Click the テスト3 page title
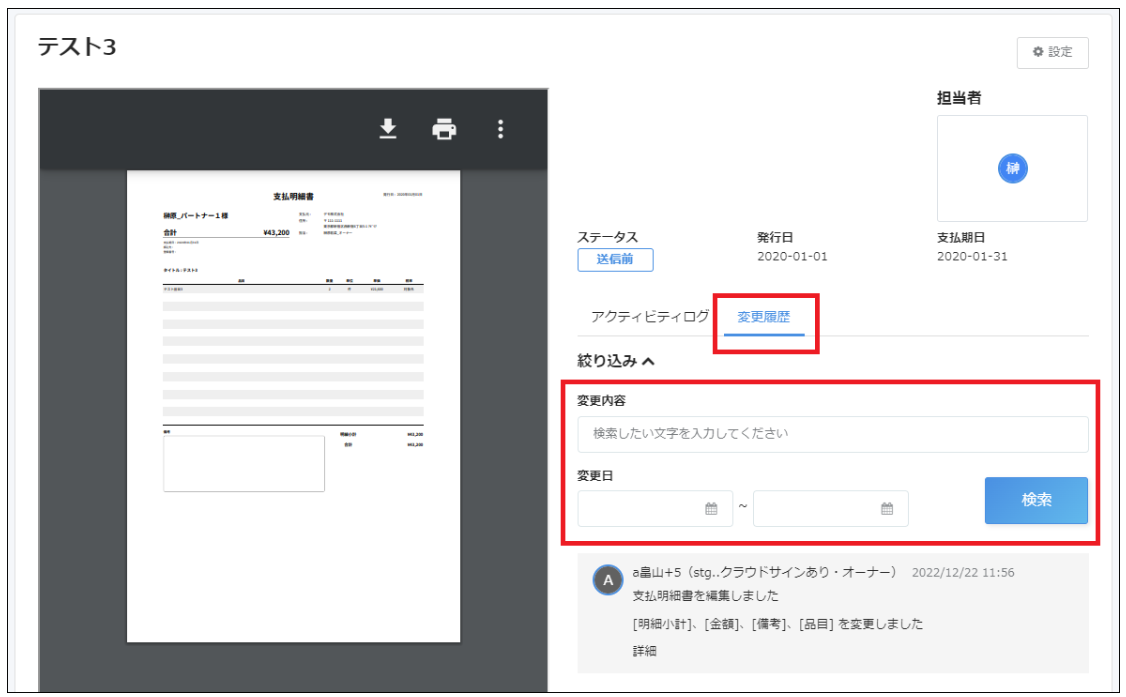 [x=77, y=47]
